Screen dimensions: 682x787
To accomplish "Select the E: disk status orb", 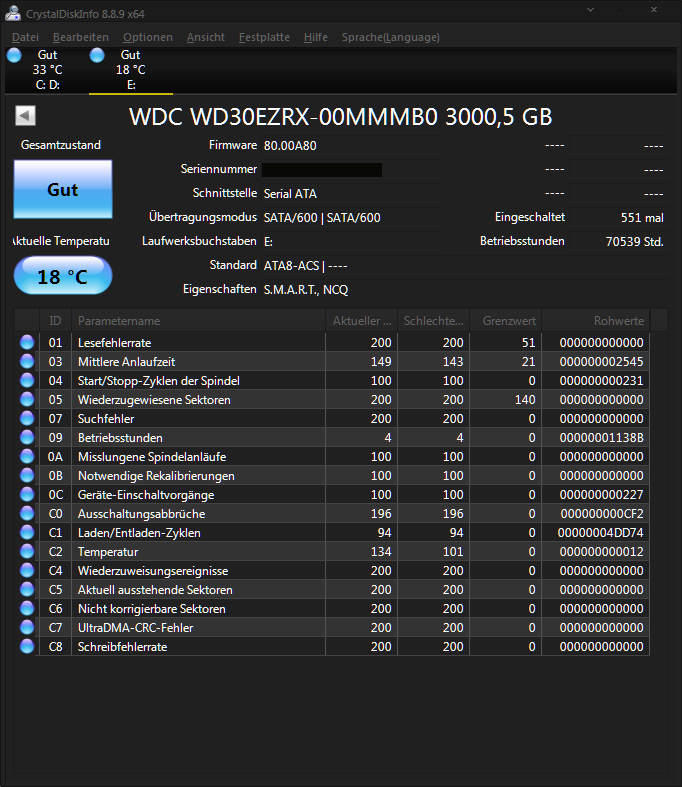I will (x=97, y=55).
